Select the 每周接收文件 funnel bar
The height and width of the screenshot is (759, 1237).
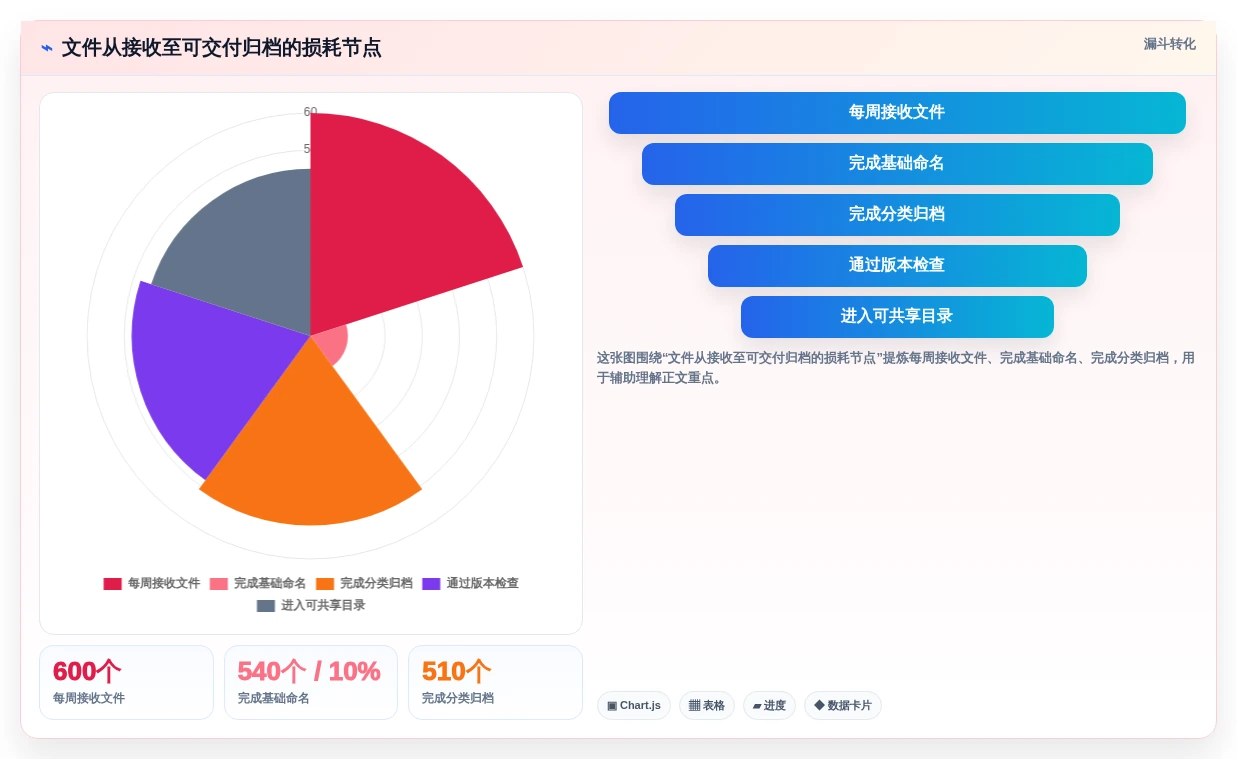pyautogui.click(x=897, y=113)
